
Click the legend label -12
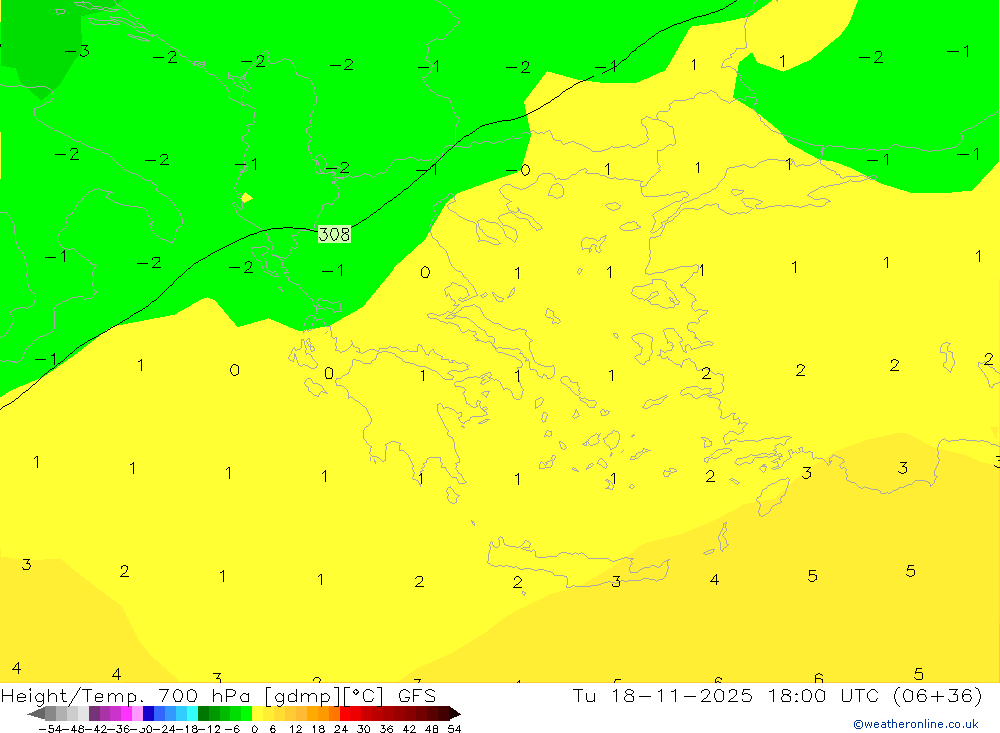(x=210, y=729)
